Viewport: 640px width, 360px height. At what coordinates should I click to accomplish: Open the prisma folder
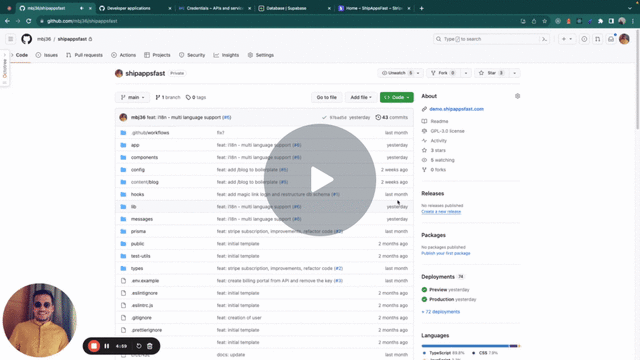138,231
